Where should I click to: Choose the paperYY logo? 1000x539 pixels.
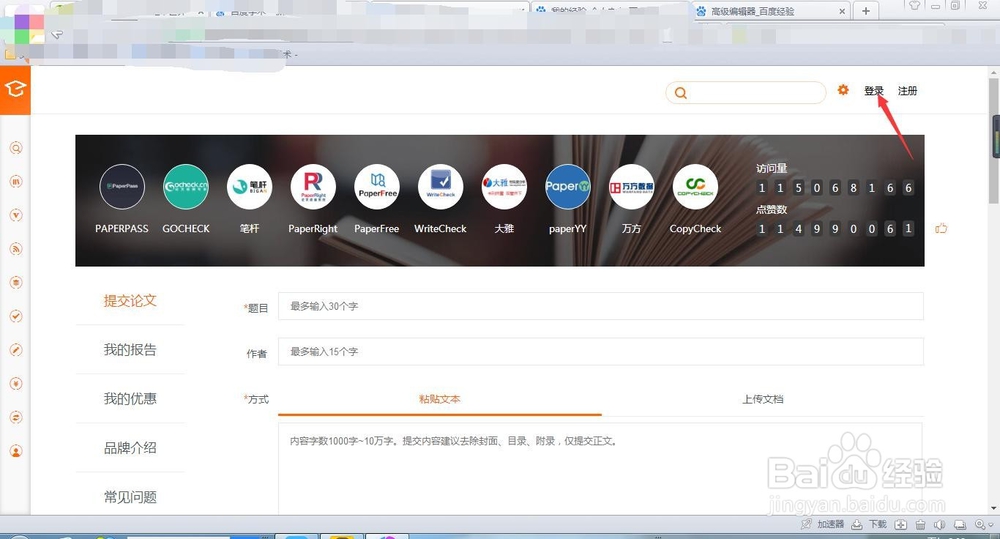tap(568, 187)
